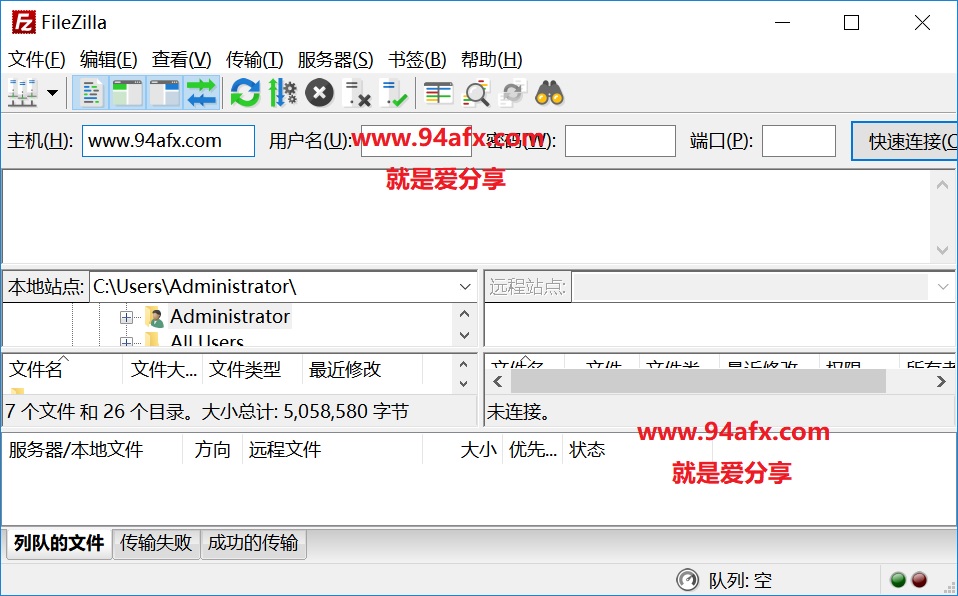The image size is (958, 596).
Task: Select the All Users folder
Action: point(207,340)
